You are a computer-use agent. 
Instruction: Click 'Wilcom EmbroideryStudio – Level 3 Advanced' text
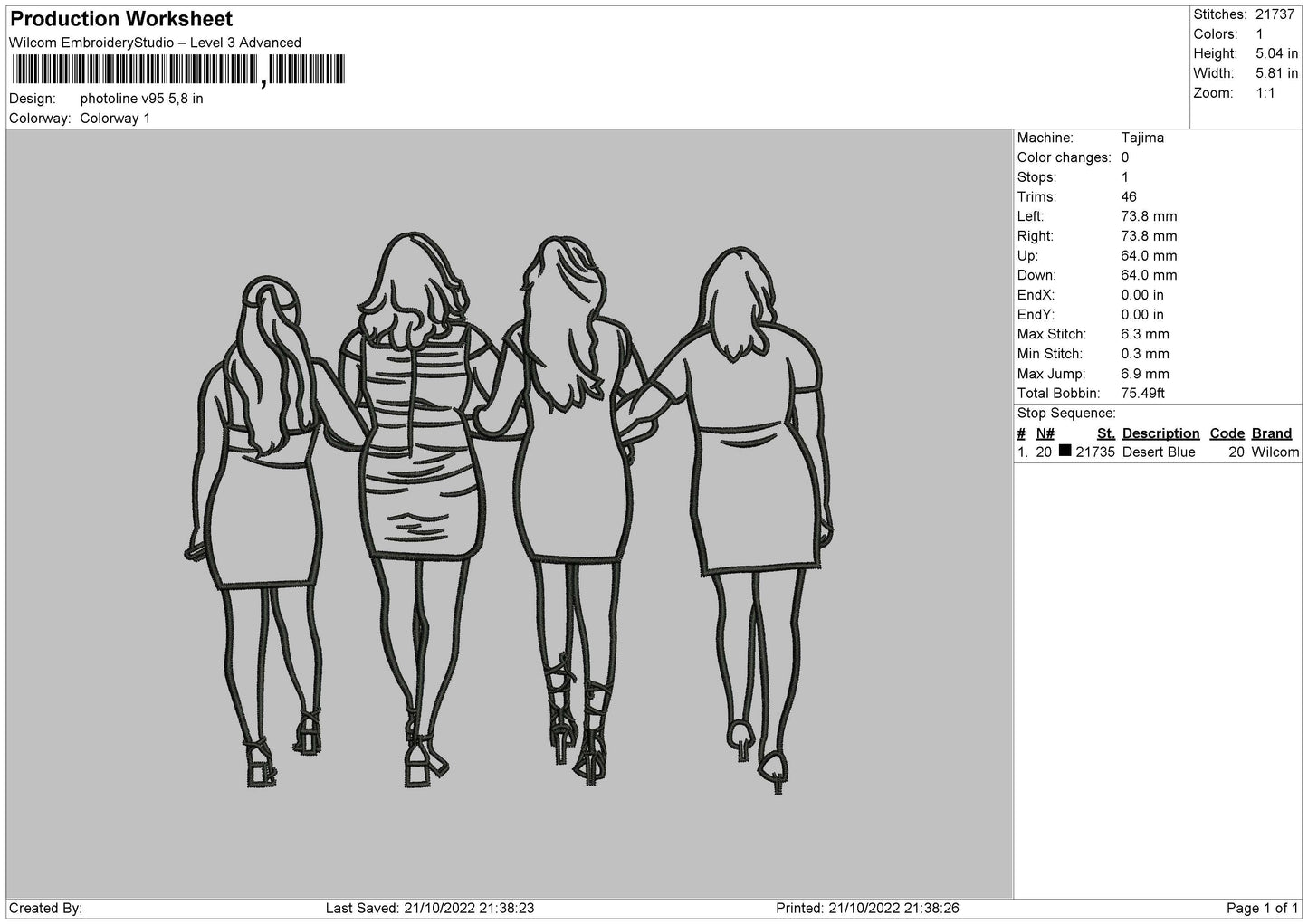[x=155, y=43]
